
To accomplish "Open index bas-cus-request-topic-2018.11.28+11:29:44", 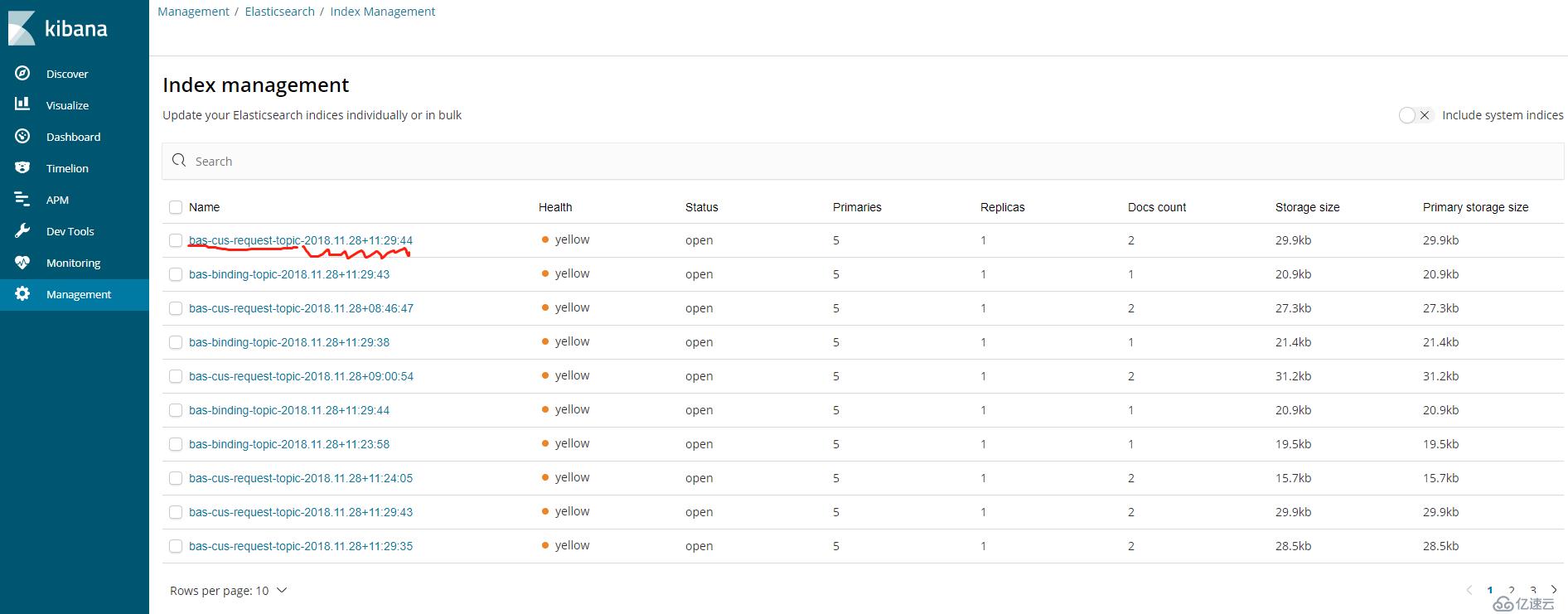I will (301, 240).
